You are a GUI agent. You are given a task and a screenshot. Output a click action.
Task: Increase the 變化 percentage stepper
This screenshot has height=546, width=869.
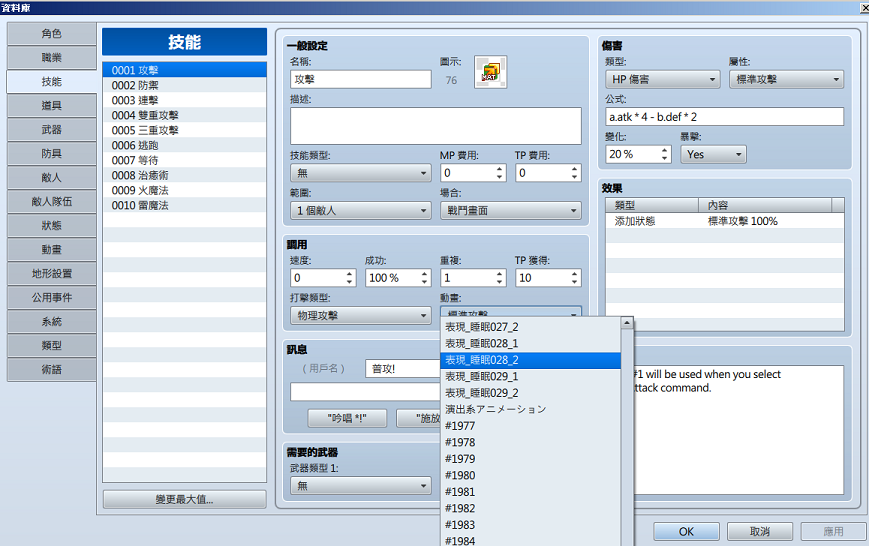coord(664,150)
